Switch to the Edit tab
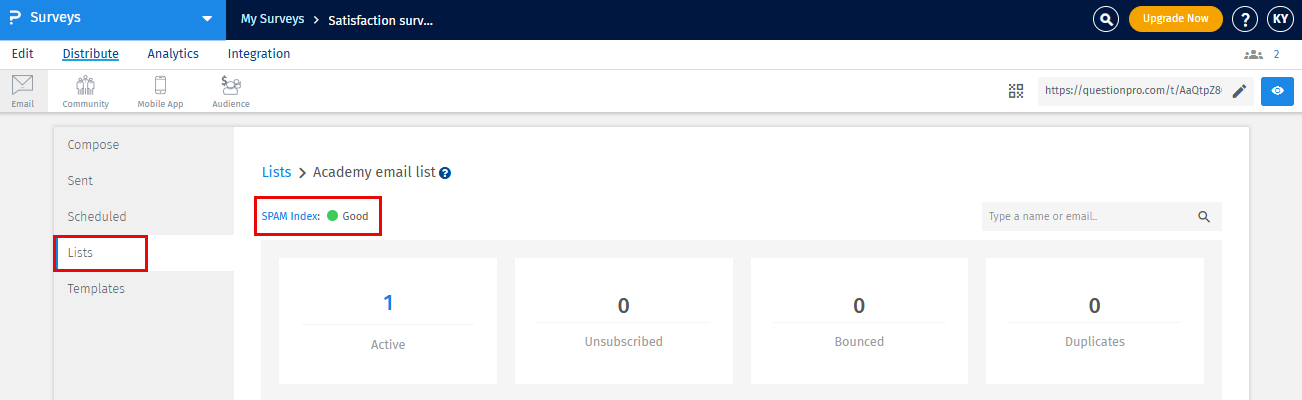 23,54
